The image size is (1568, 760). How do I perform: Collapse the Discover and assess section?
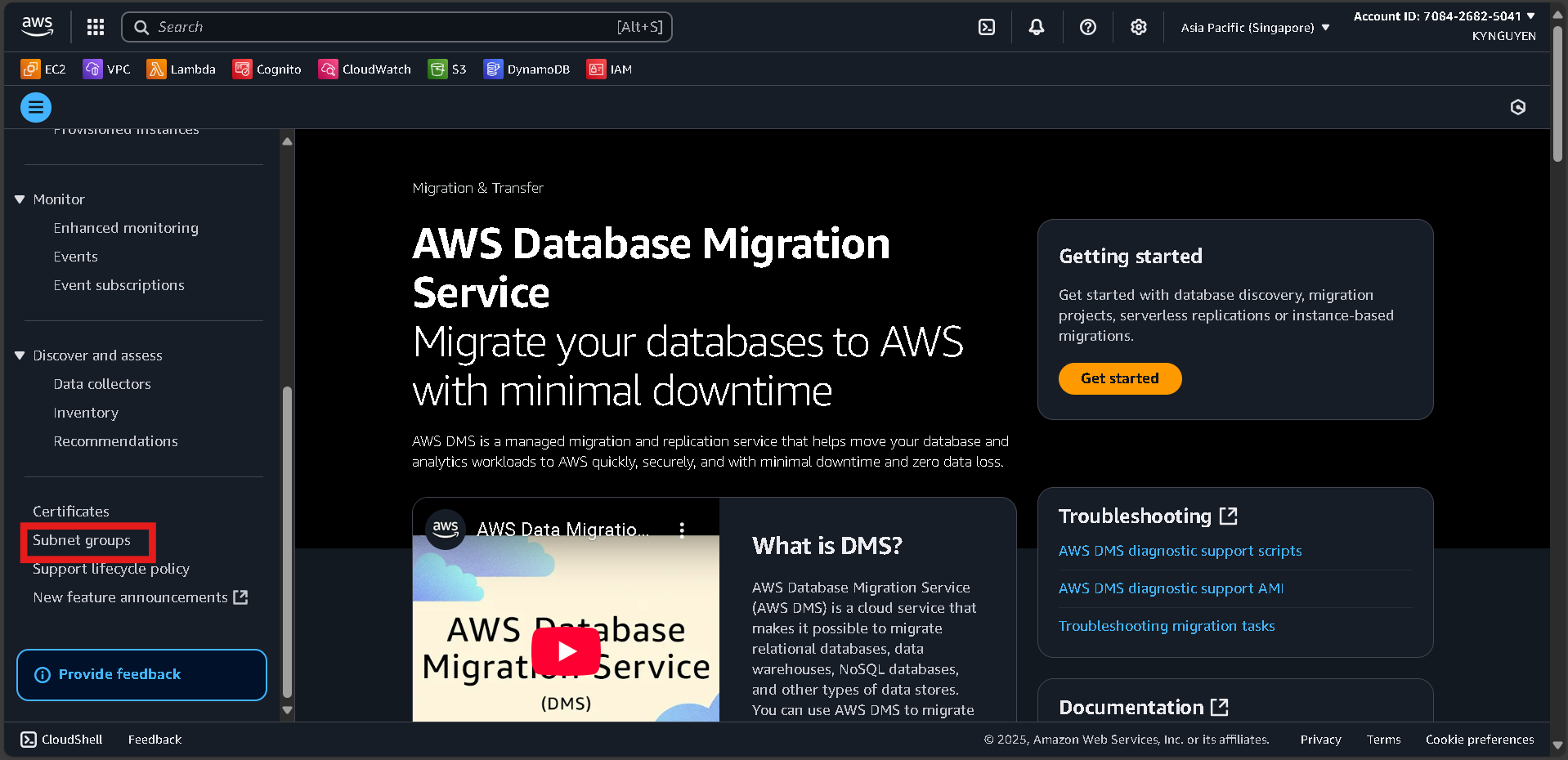pyautogui.click(x=19, y=355)
